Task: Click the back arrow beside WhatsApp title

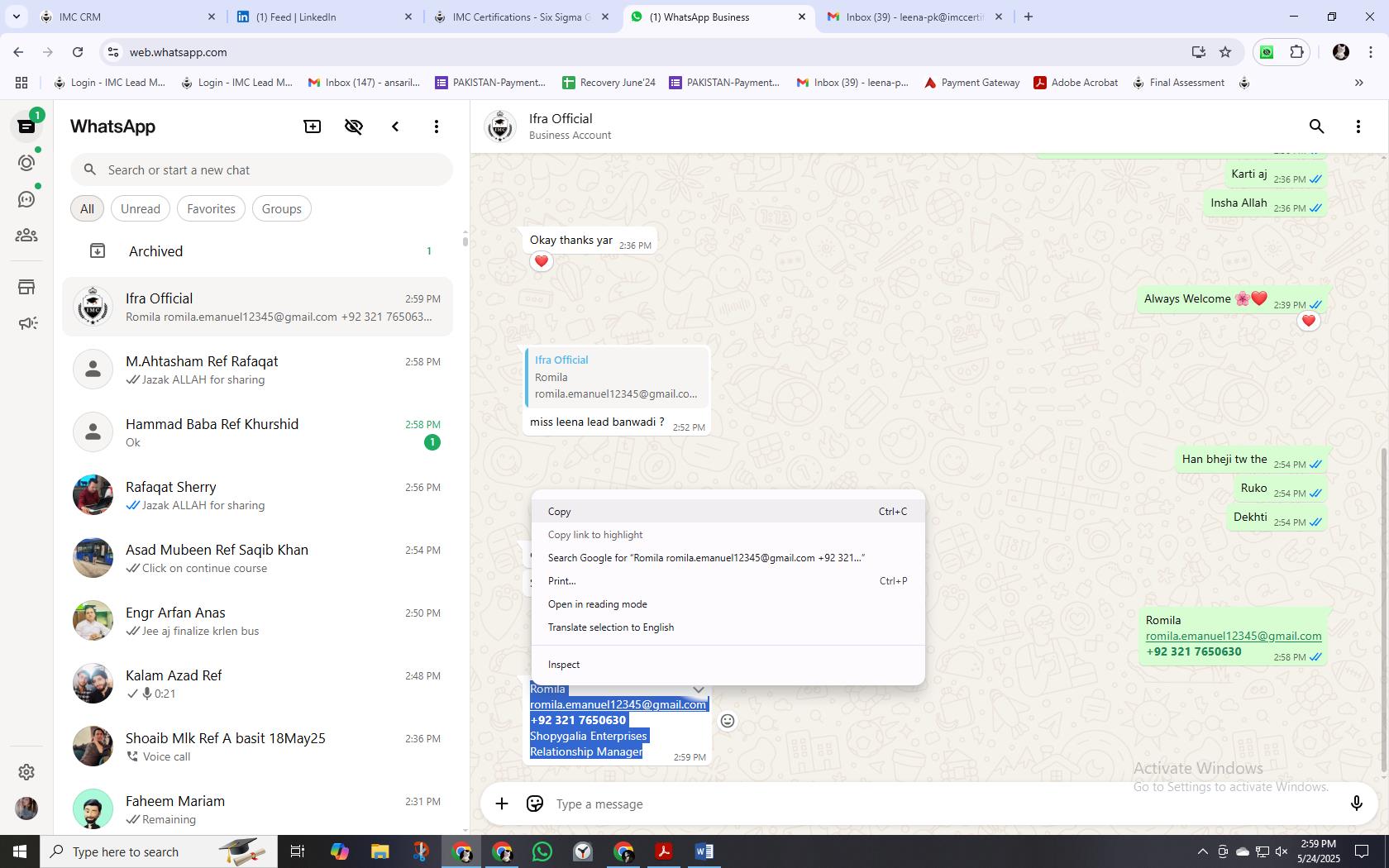Action: [x=395, y=126]
